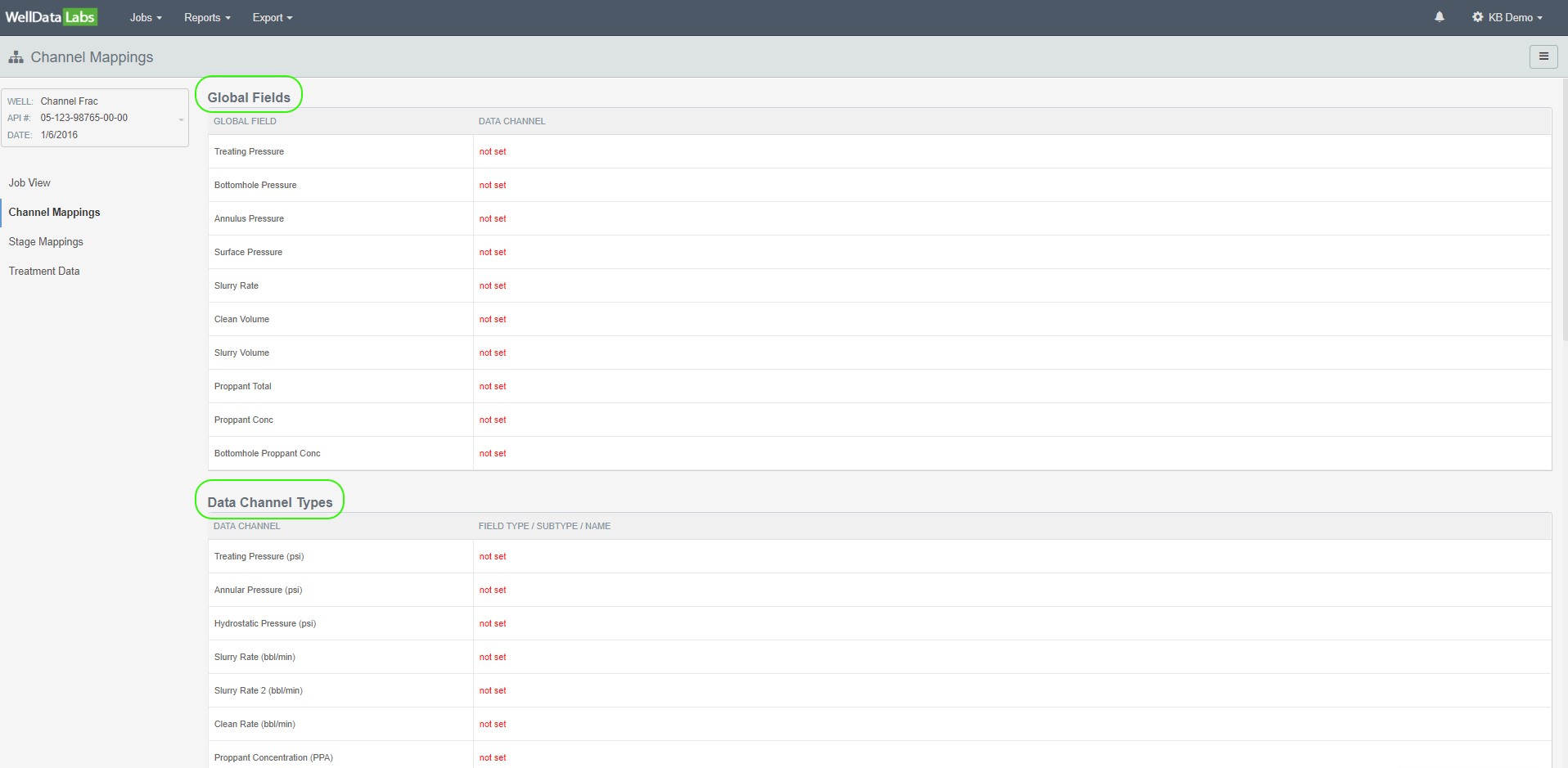Click 'not set' for Bottomhole Proppant Conc

click(493, 453)
